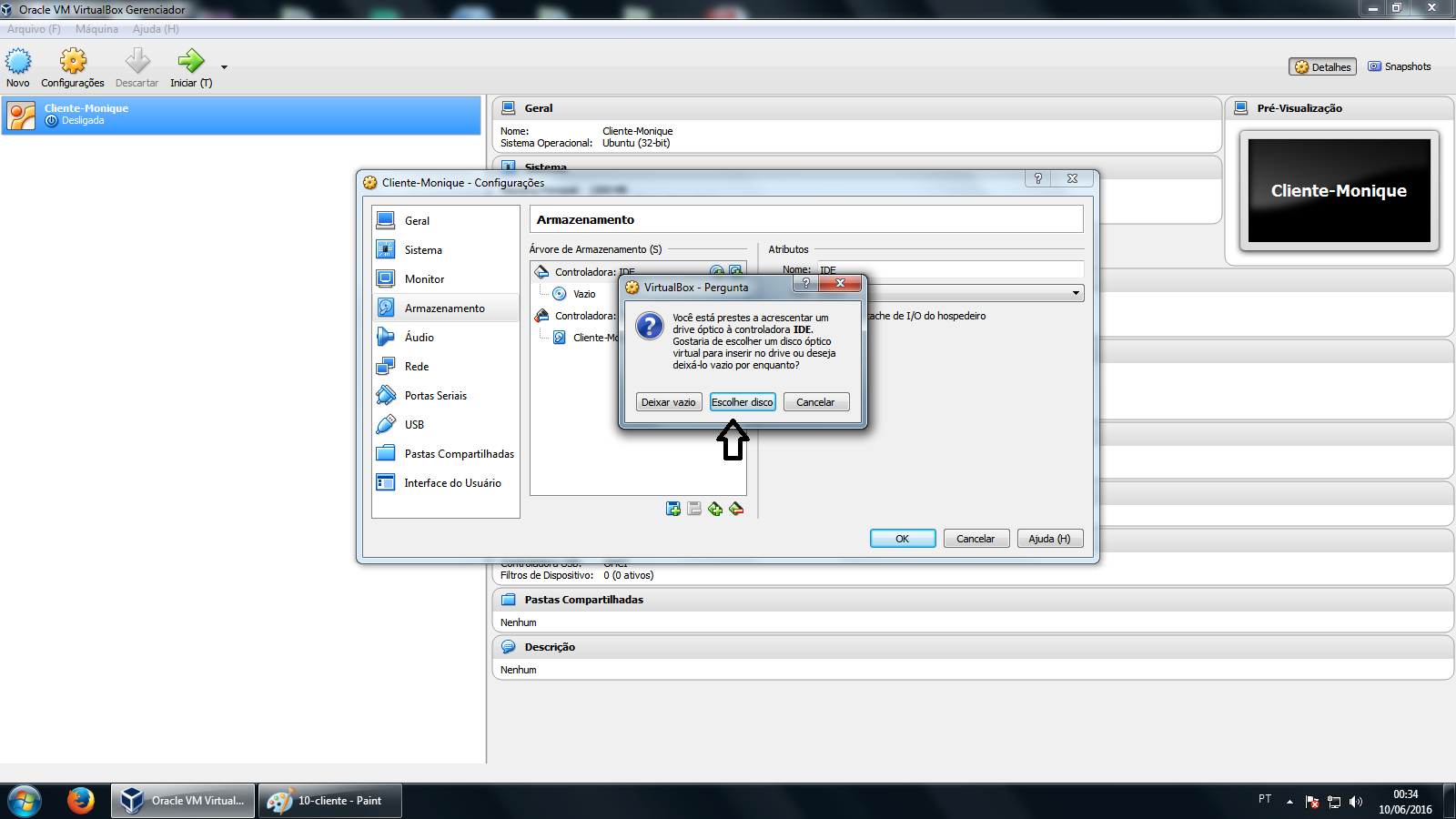This screenshot has width=1456, height=819.
Task: Click Controladora IDE row icon
Action: [542, 271]
